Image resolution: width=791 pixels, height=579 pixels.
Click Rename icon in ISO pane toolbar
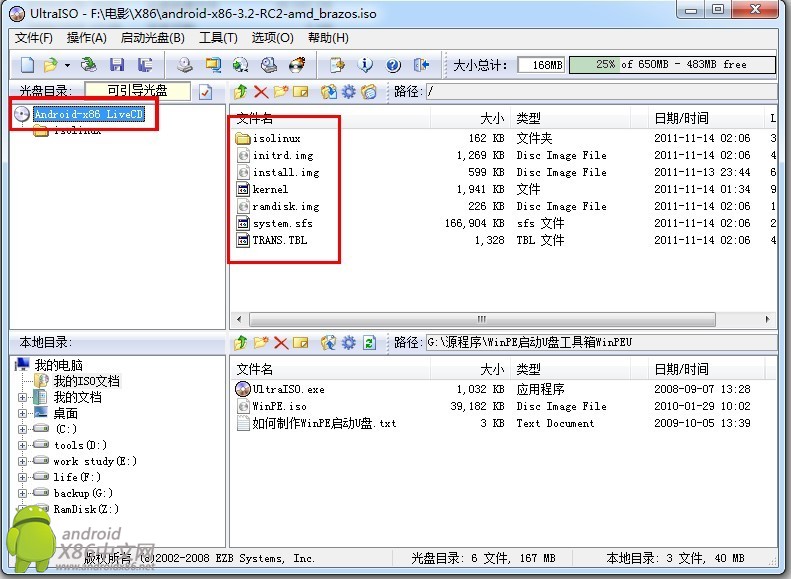point(301,92)
